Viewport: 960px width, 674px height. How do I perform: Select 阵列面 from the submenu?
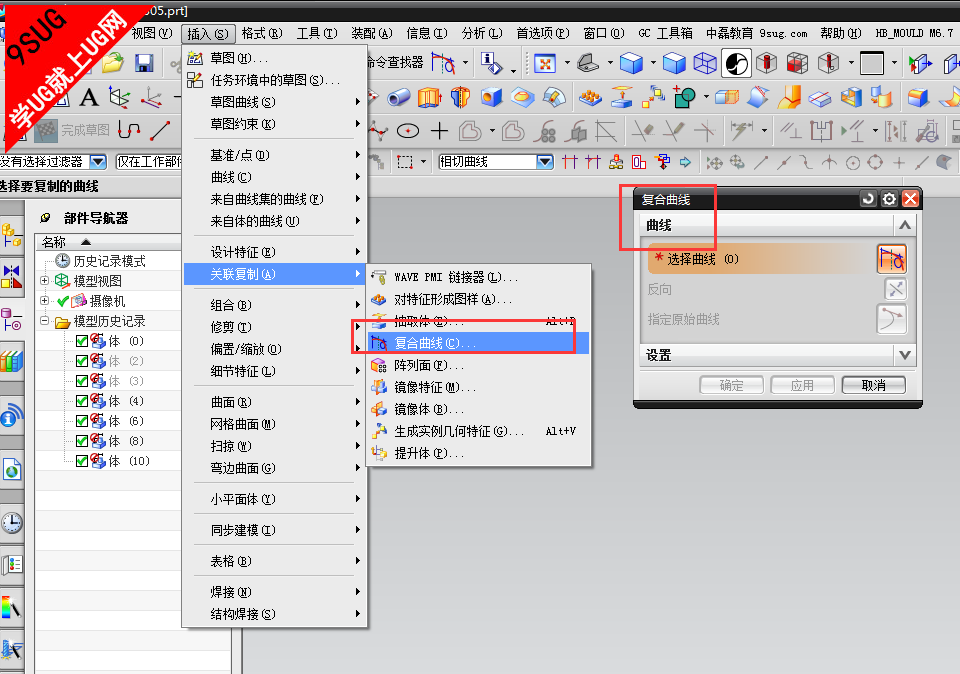point(479,365)
